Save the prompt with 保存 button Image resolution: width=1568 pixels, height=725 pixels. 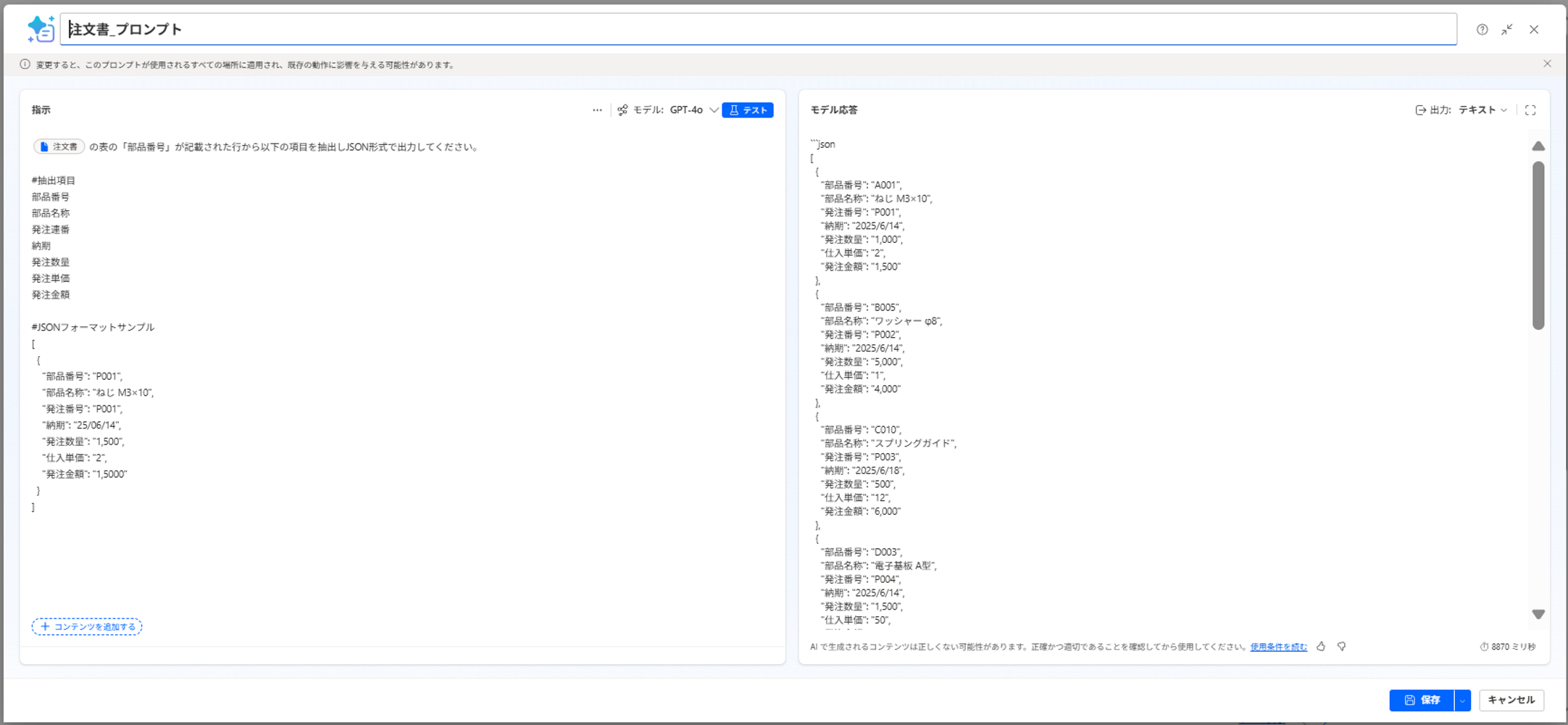click(x=1422, y=700)
